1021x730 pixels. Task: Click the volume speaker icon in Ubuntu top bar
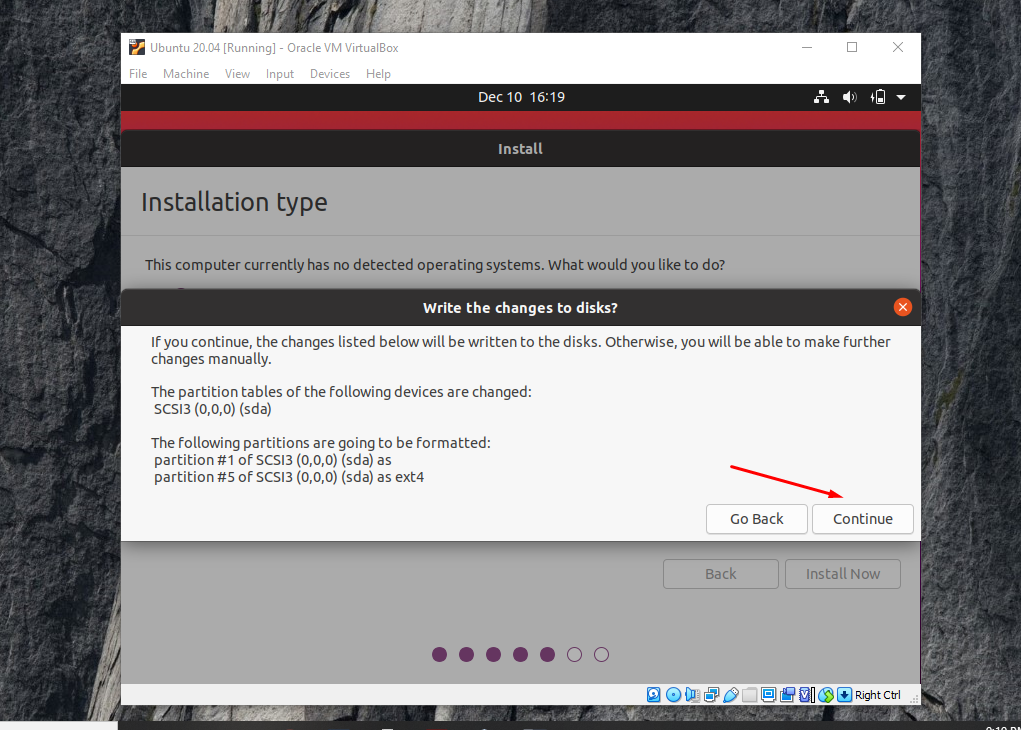tap(849, 97)
